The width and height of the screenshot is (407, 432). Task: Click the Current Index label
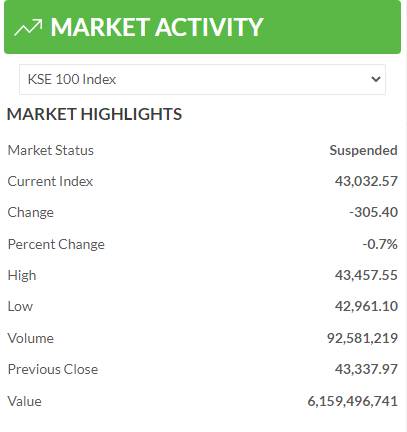pos(50,181)
